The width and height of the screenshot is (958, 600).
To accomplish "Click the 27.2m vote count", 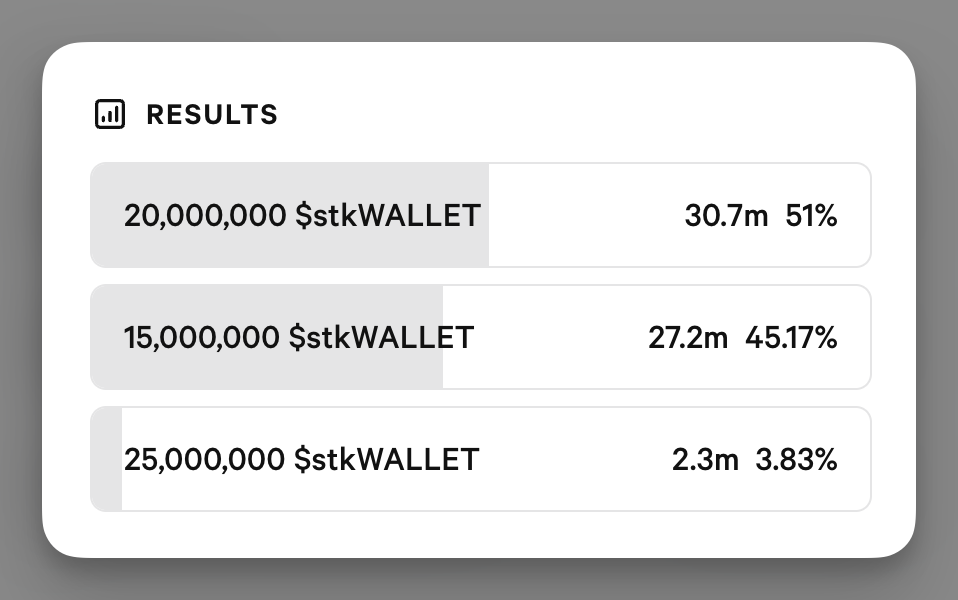I will point(688,337).
